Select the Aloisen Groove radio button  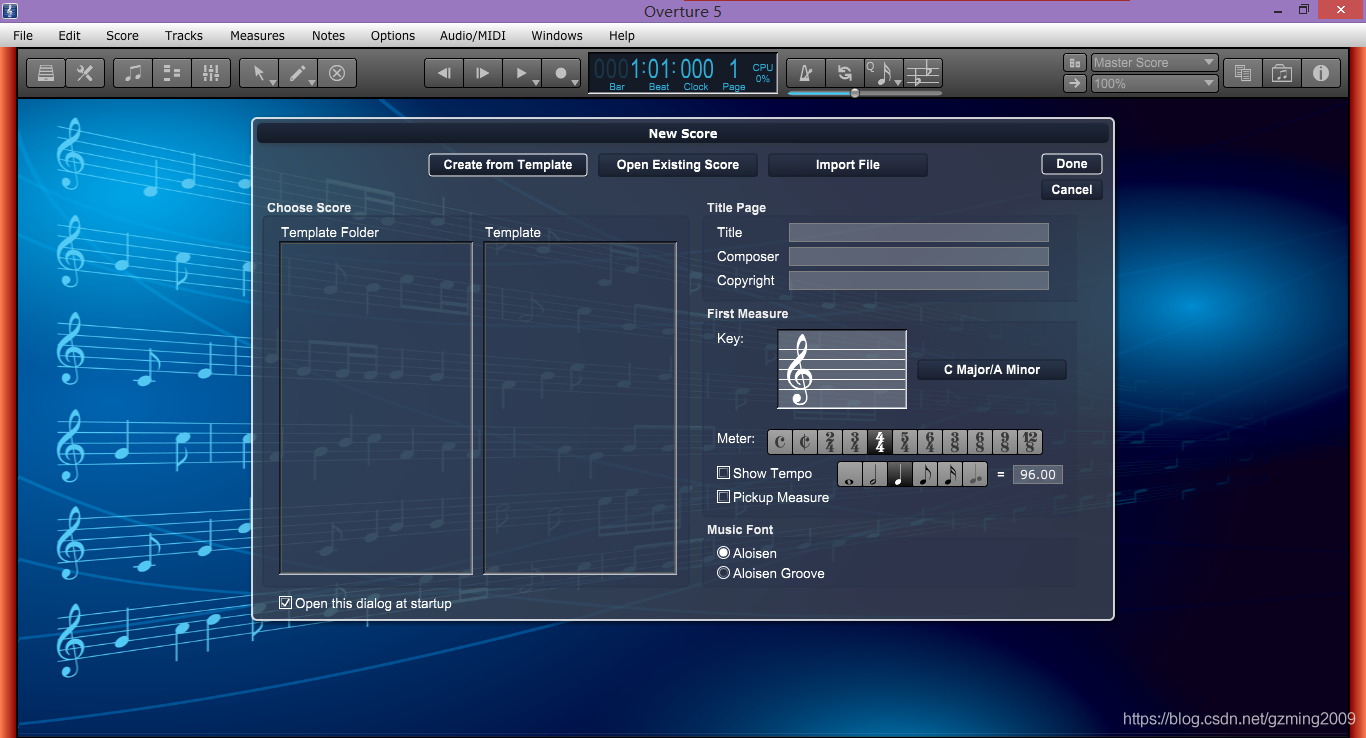(724, 573)
